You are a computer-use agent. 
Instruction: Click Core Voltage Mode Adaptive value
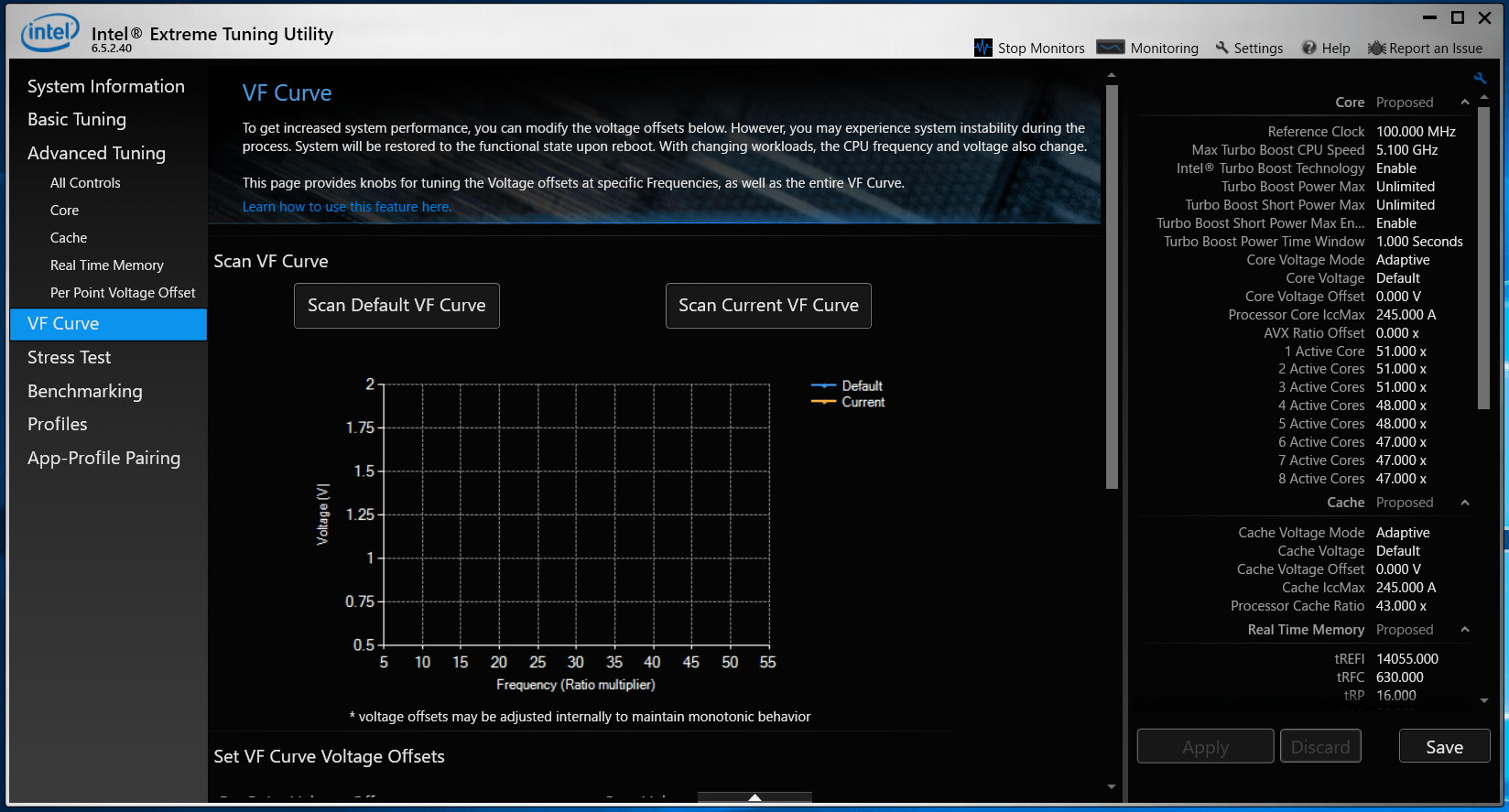[1403, 260]
